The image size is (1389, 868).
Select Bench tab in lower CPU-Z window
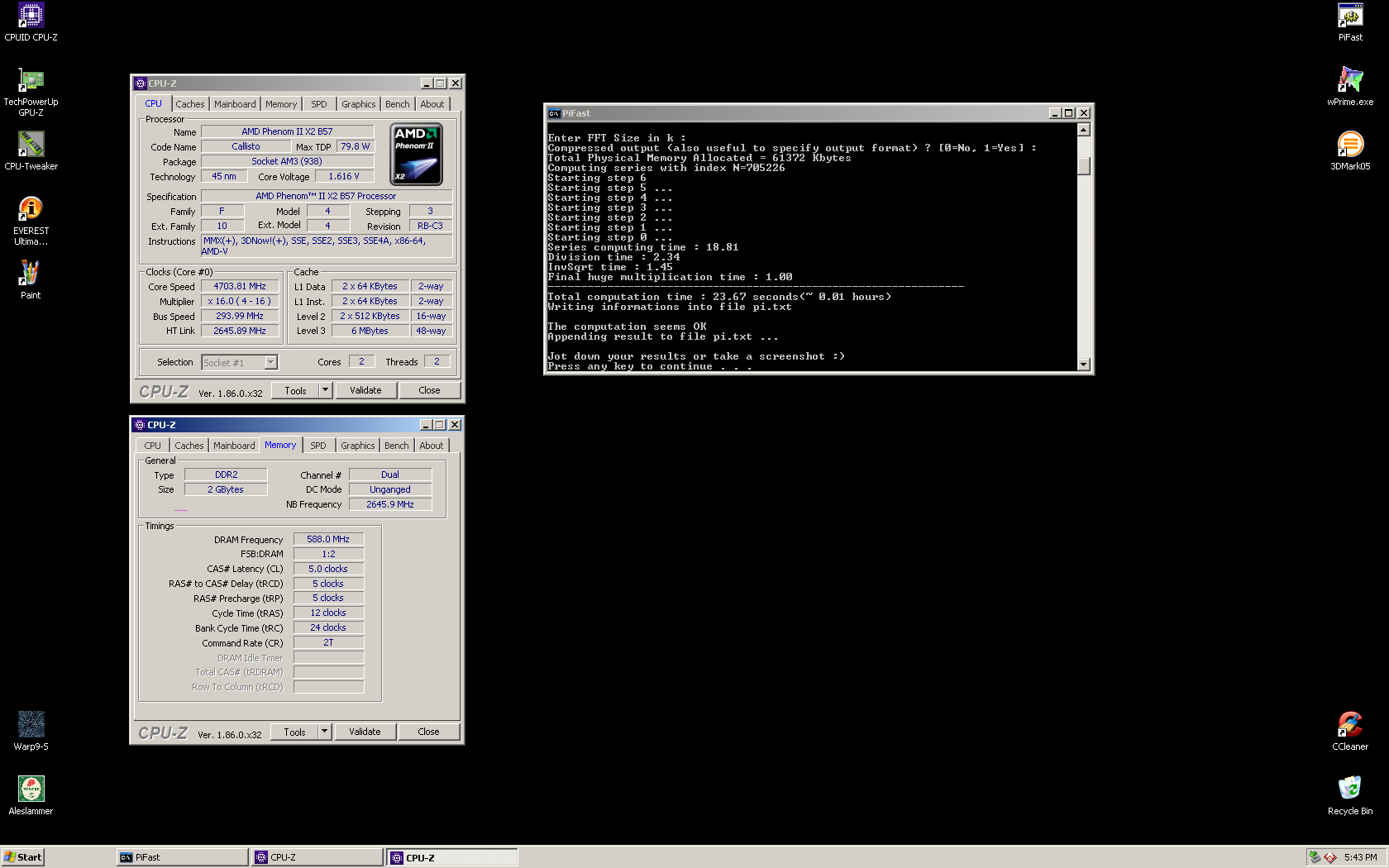pos(397,446)
